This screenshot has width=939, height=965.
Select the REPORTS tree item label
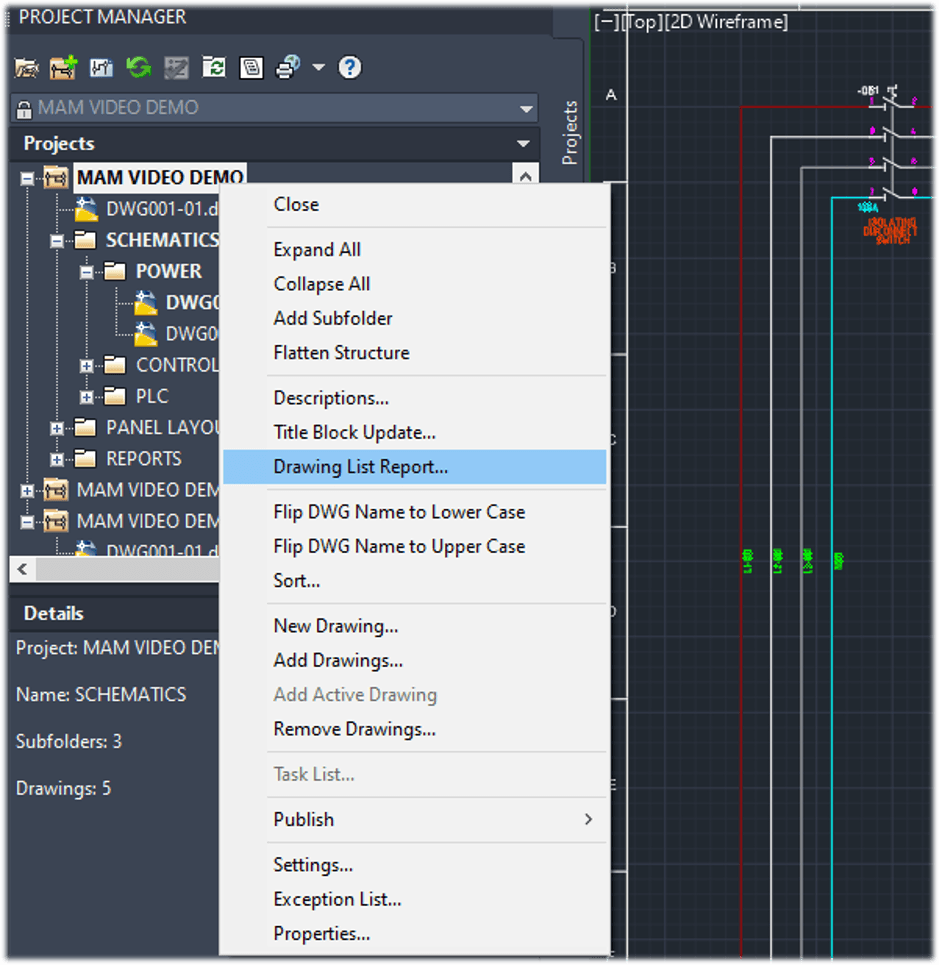(144, 458)
